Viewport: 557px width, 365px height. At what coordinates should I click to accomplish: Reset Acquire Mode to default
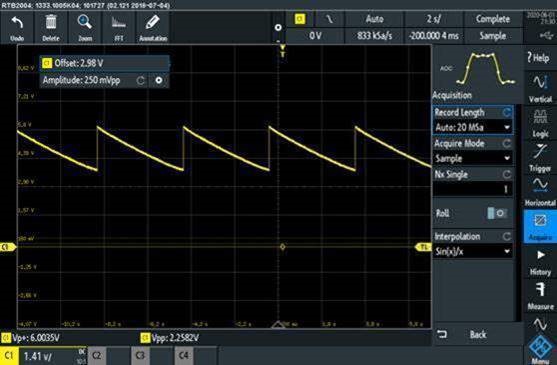(507, 143)
